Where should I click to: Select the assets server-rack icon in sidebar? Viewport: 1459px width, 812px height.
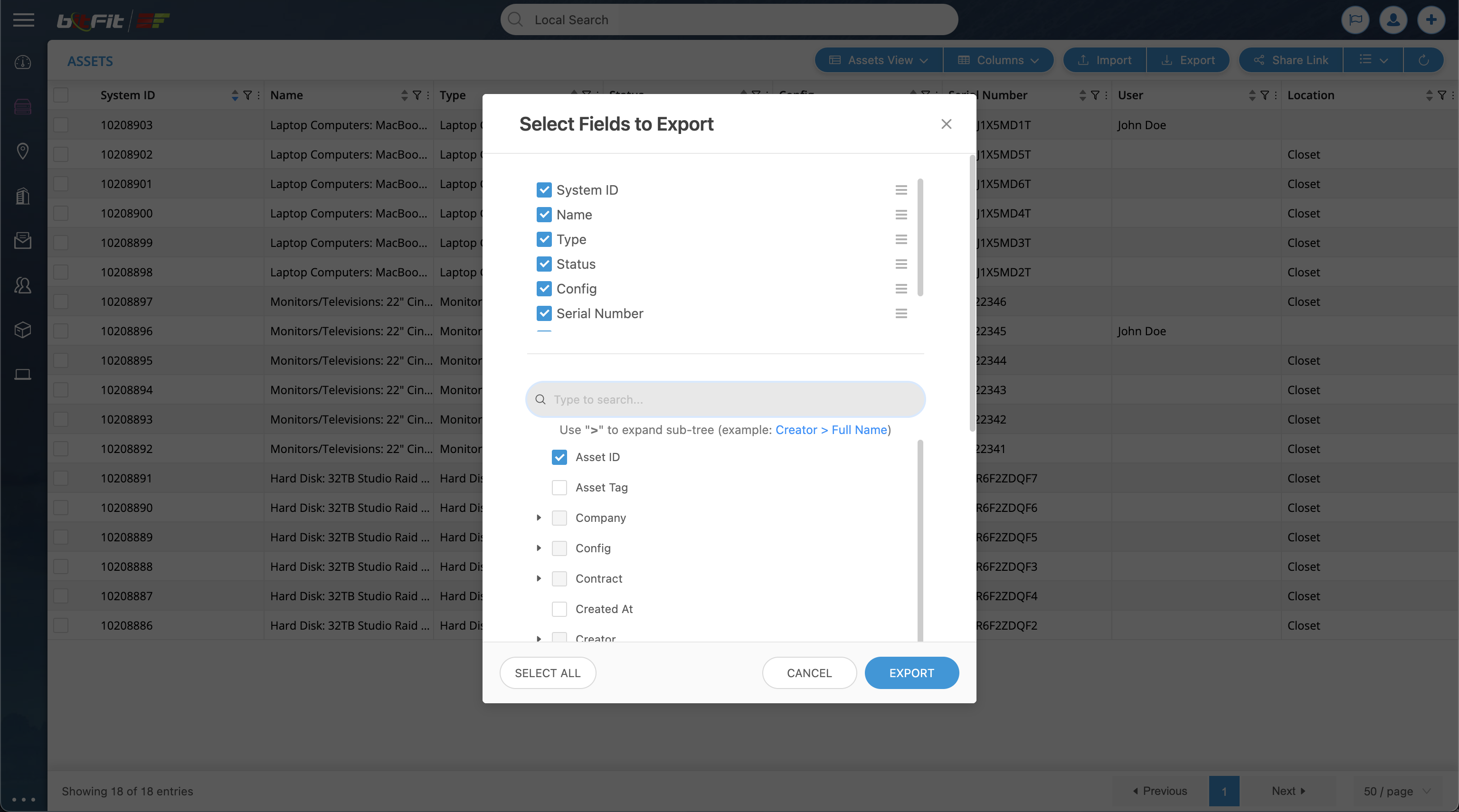pyautogui.click(x=22, y=106)
